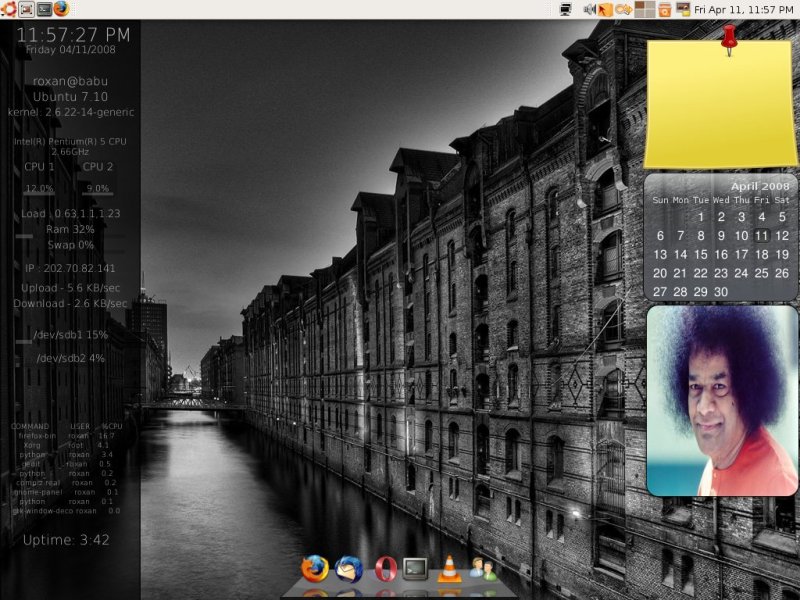Click the yellow arrow tray icon
Screen dimensions: 800x600
point(623,9)
